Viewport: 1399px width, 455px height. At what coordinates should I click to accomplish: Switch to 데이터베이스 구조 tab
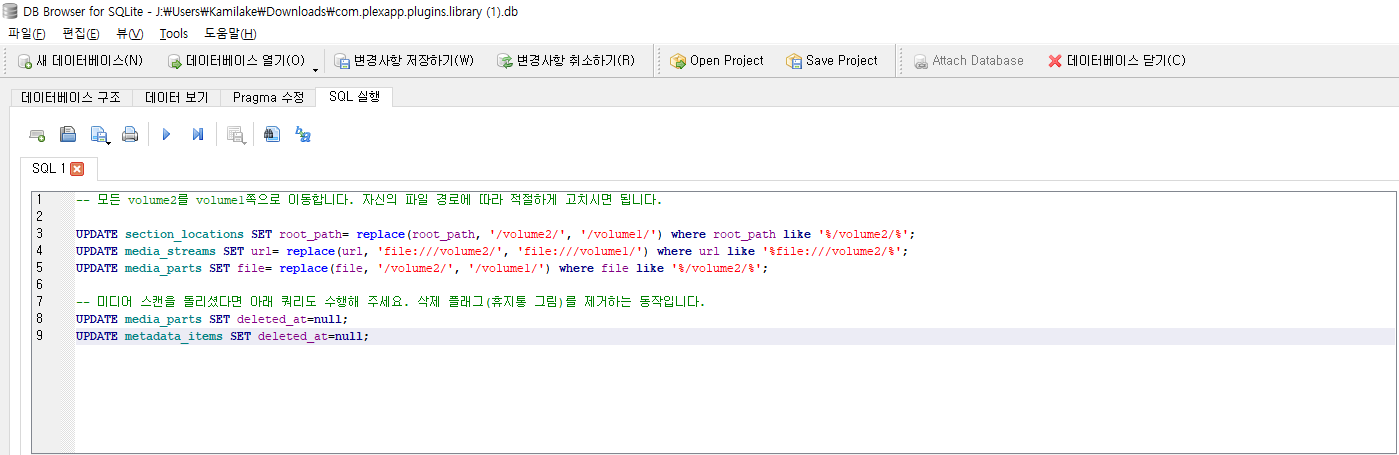71,98
